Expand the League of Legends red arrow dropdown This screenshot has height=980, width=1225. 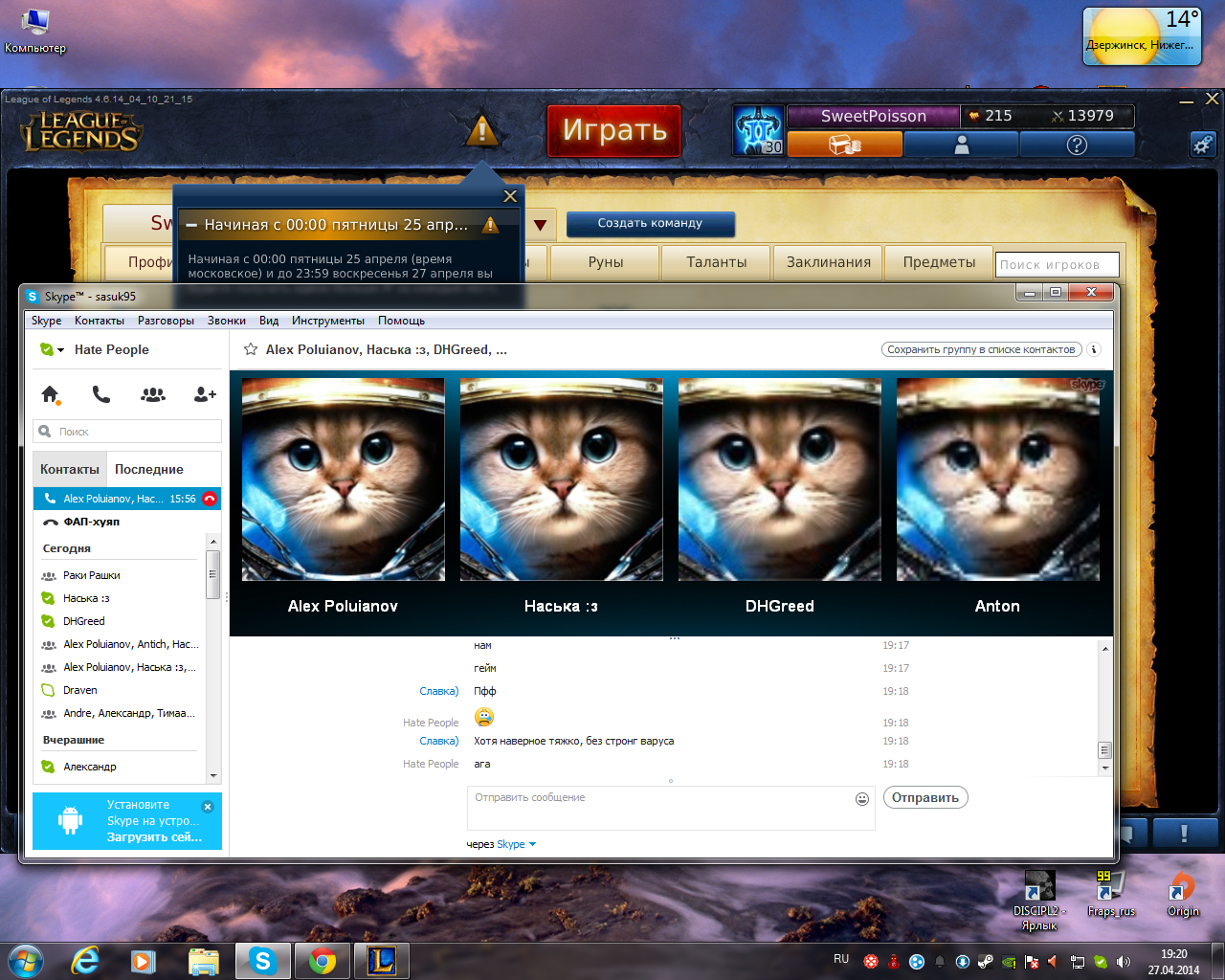(540, 226)
